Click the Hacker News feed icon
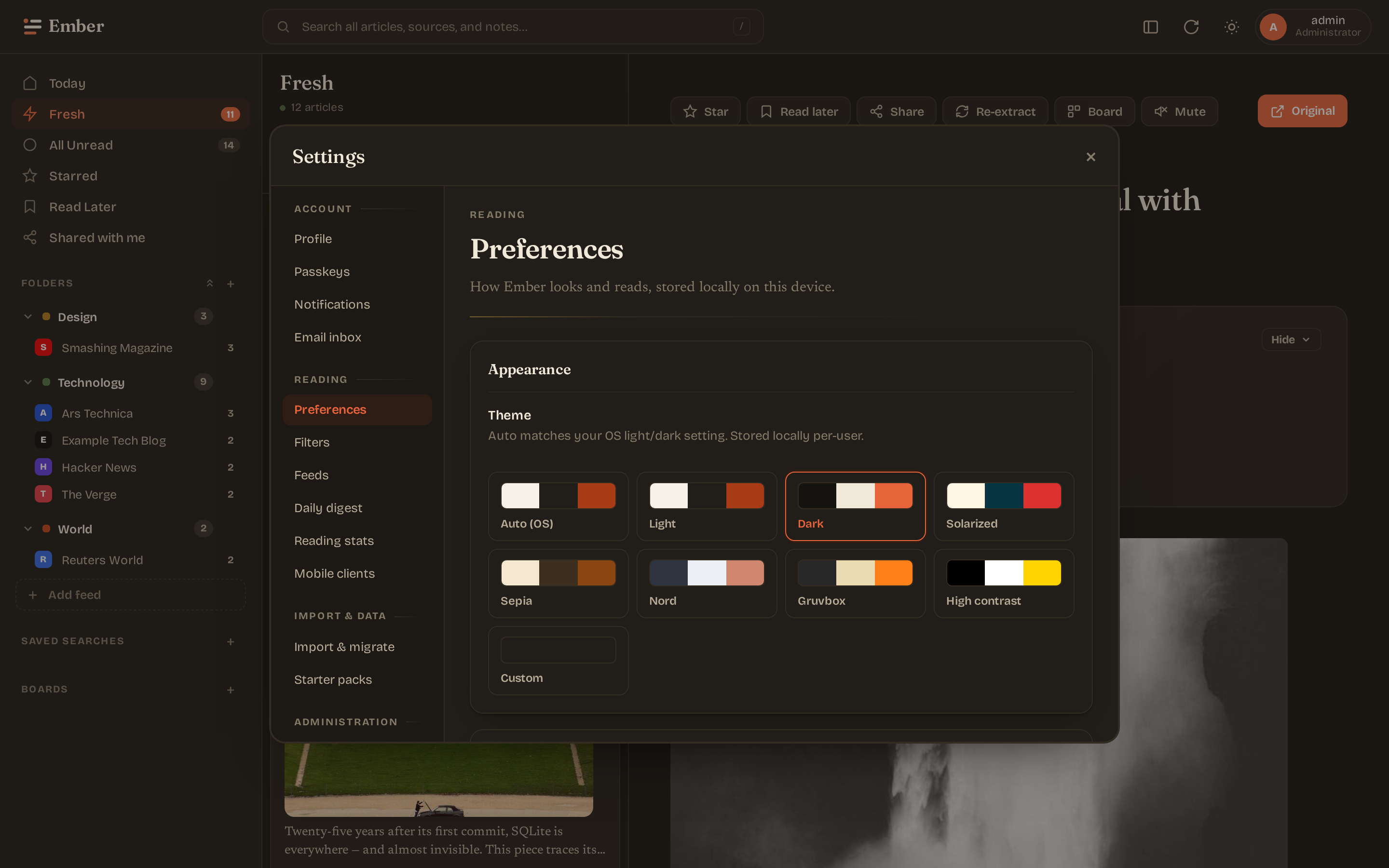Image resolution: width=1389 pixels, height=868 pixels. point(43,467)
